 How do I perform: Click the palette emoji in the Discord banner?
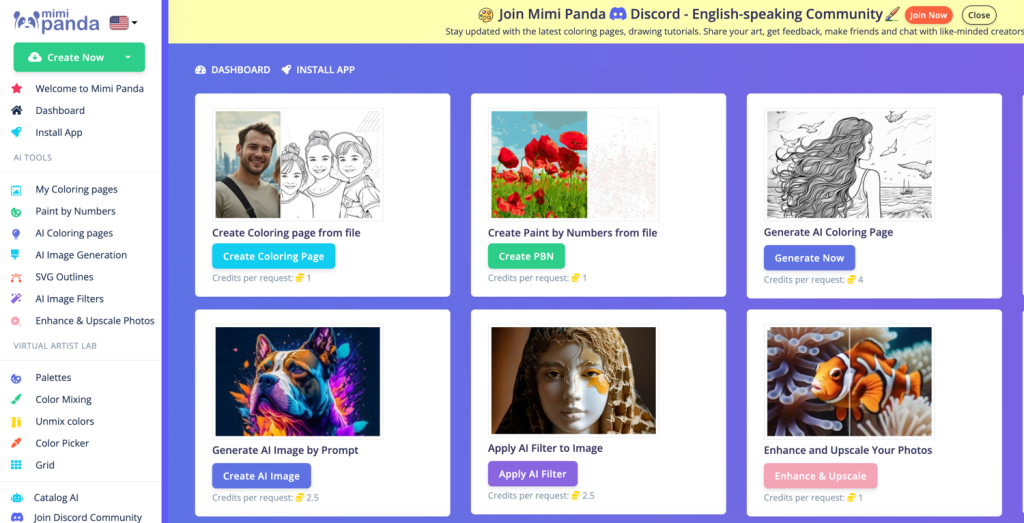485,14
